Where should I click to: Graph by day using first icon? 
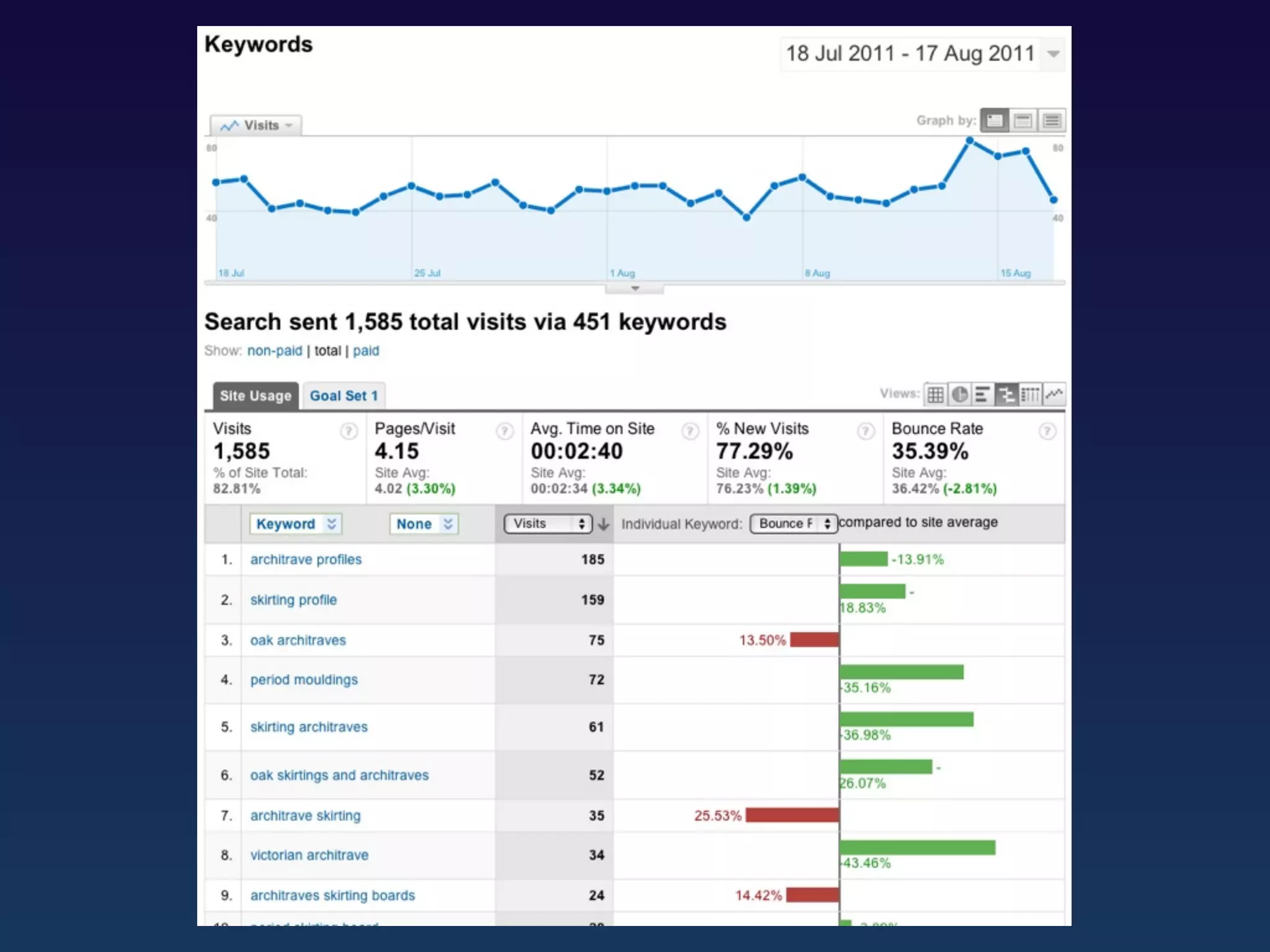(994, 120)
